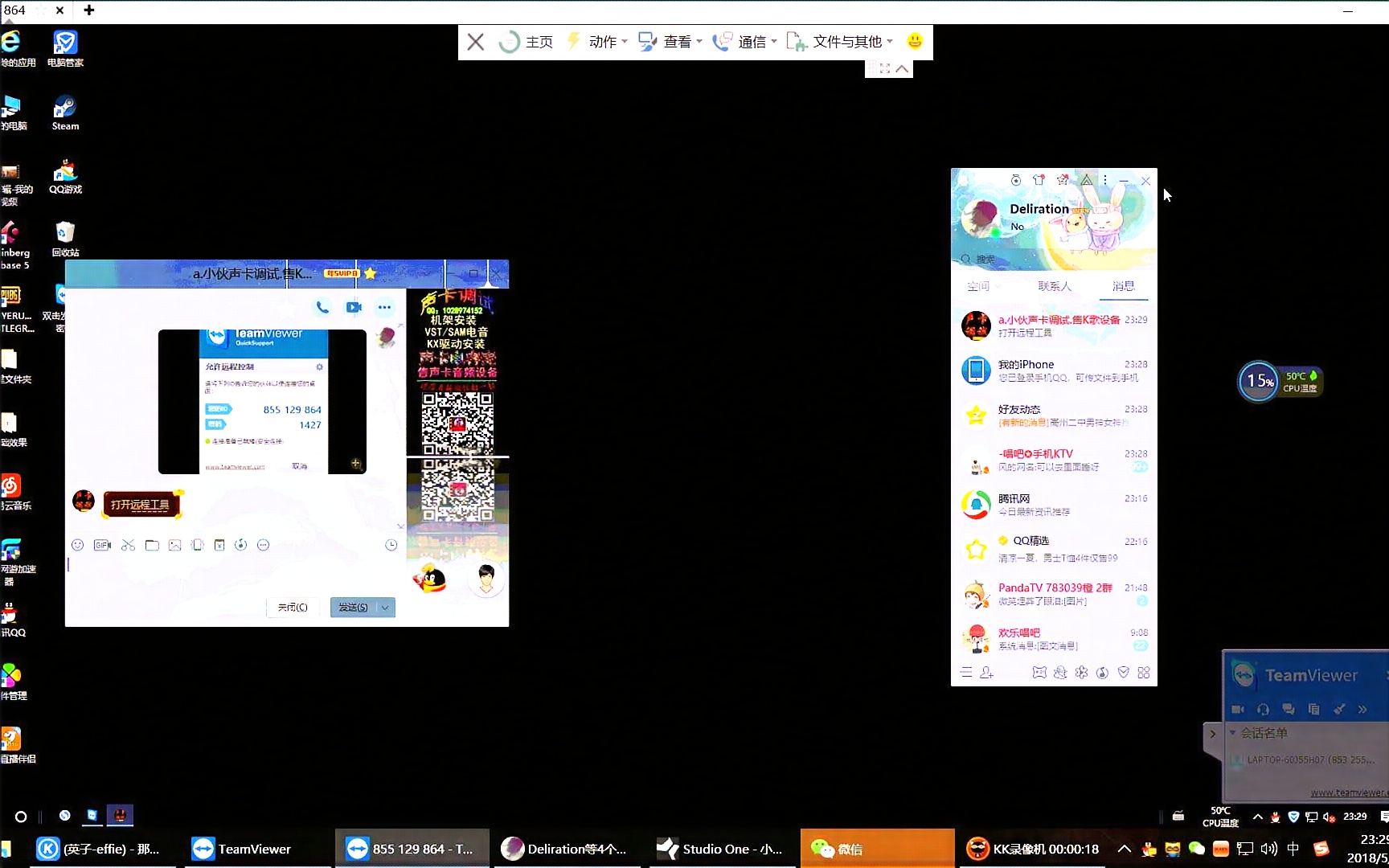This screenshot has width=1389, height=868.
Task: Open the app grid icon in QQ bottom bar
Action: [x=1144, y=672]
